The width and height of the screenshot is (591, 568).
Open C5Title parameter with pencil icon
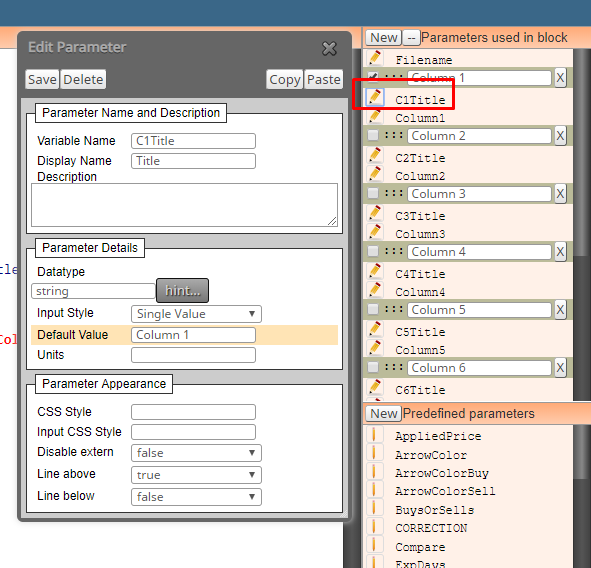pyautogui.click(x=375, y=329)
